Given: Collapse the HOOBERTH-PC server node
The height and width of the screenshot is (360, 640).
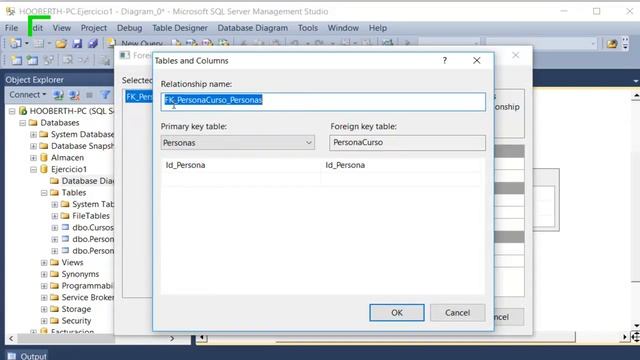Looking at the screenshot, I should click(x=12, y=111).
